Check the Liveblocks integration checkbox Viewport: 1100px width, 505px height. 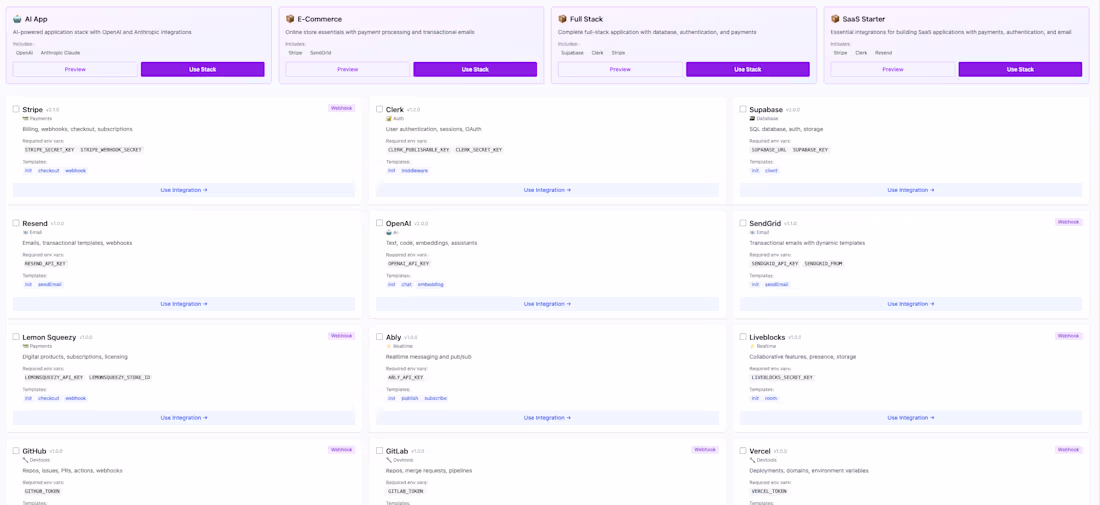click(743, 337)
